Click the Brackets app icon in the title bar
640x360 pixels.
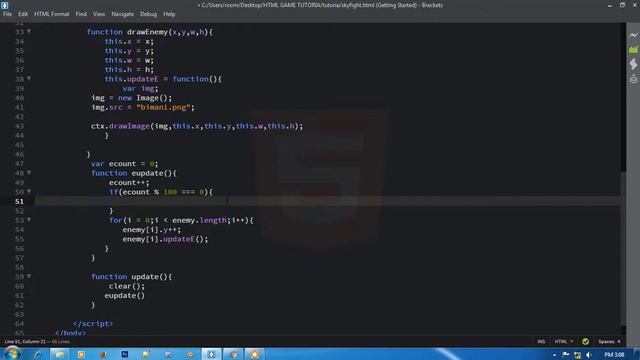click(4, 5)
